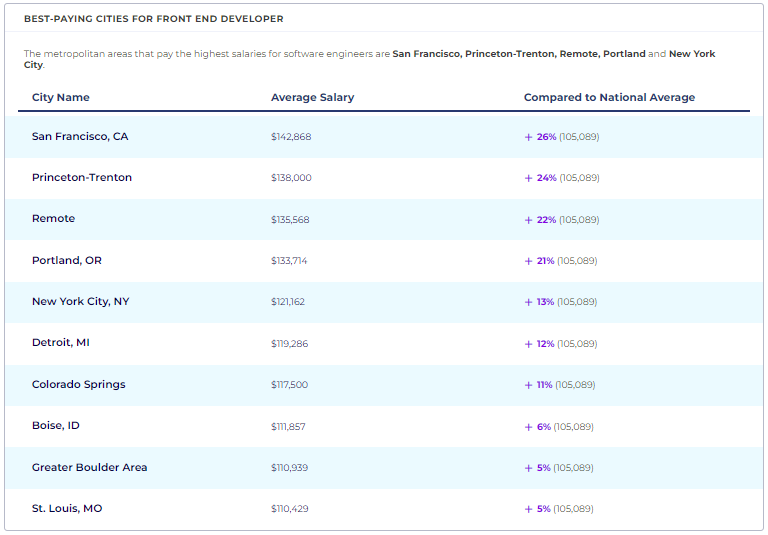Click the $138,000 salary figure

pyautogui.click(x=291, y=178)
